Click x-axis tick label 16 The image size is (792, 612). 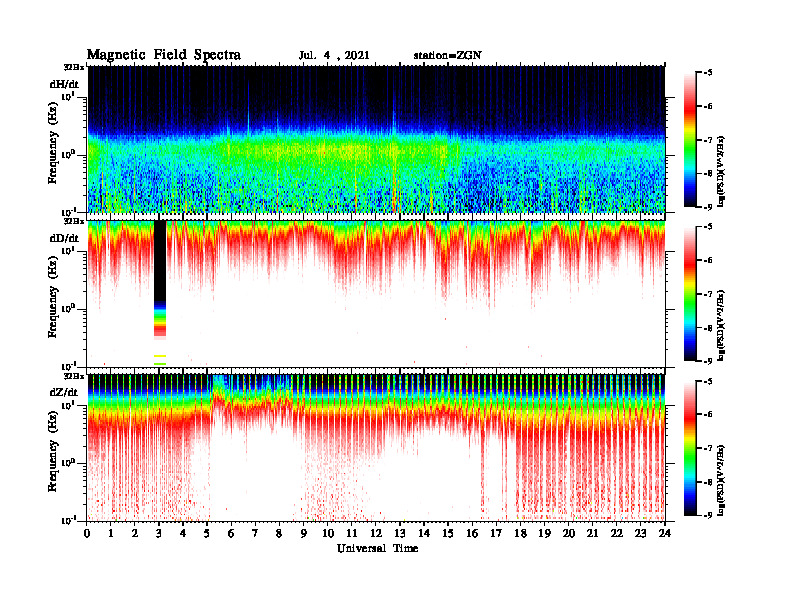472,534
